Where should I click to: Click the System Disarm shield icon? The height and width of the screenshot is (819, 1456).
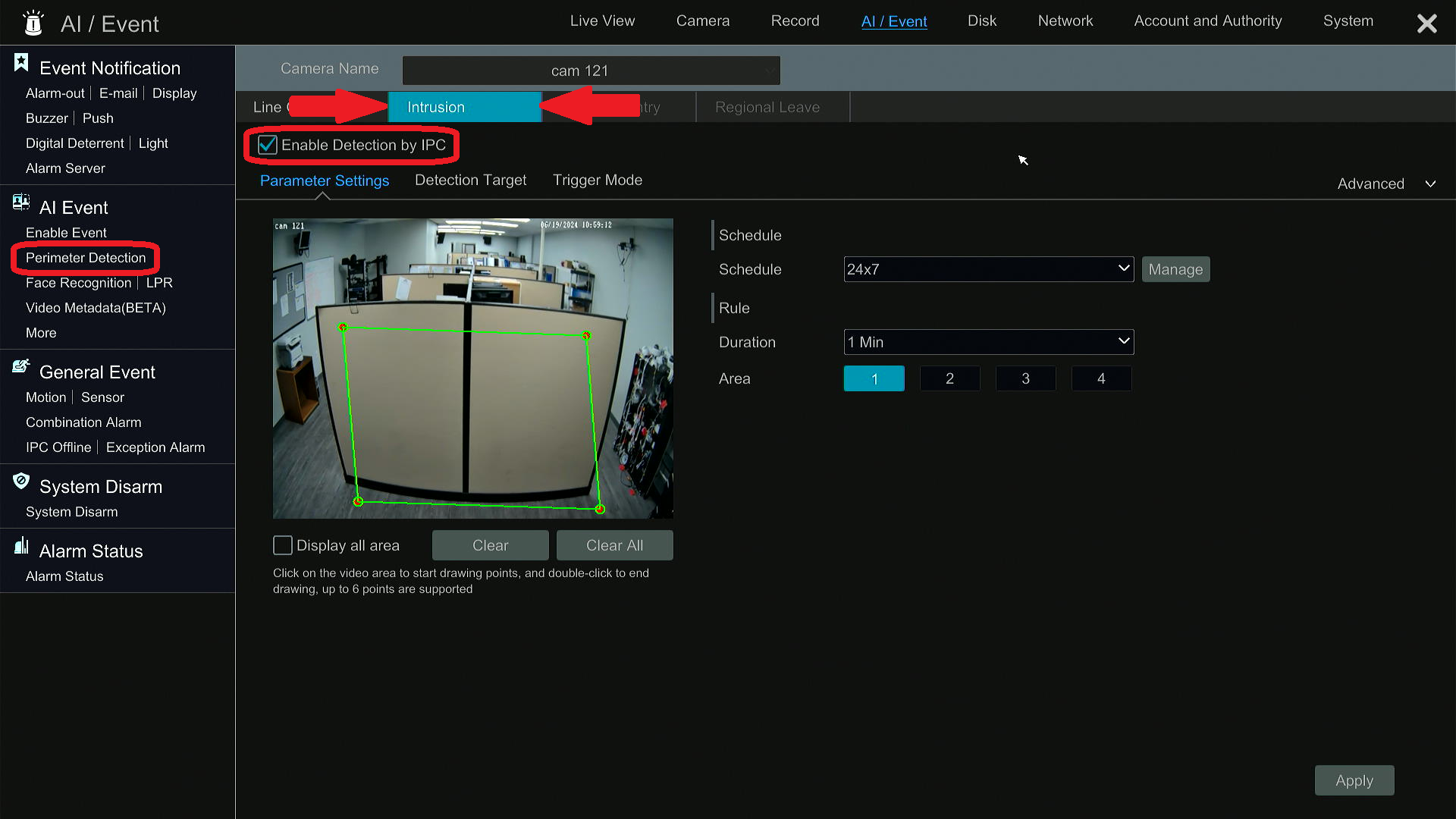20,481
